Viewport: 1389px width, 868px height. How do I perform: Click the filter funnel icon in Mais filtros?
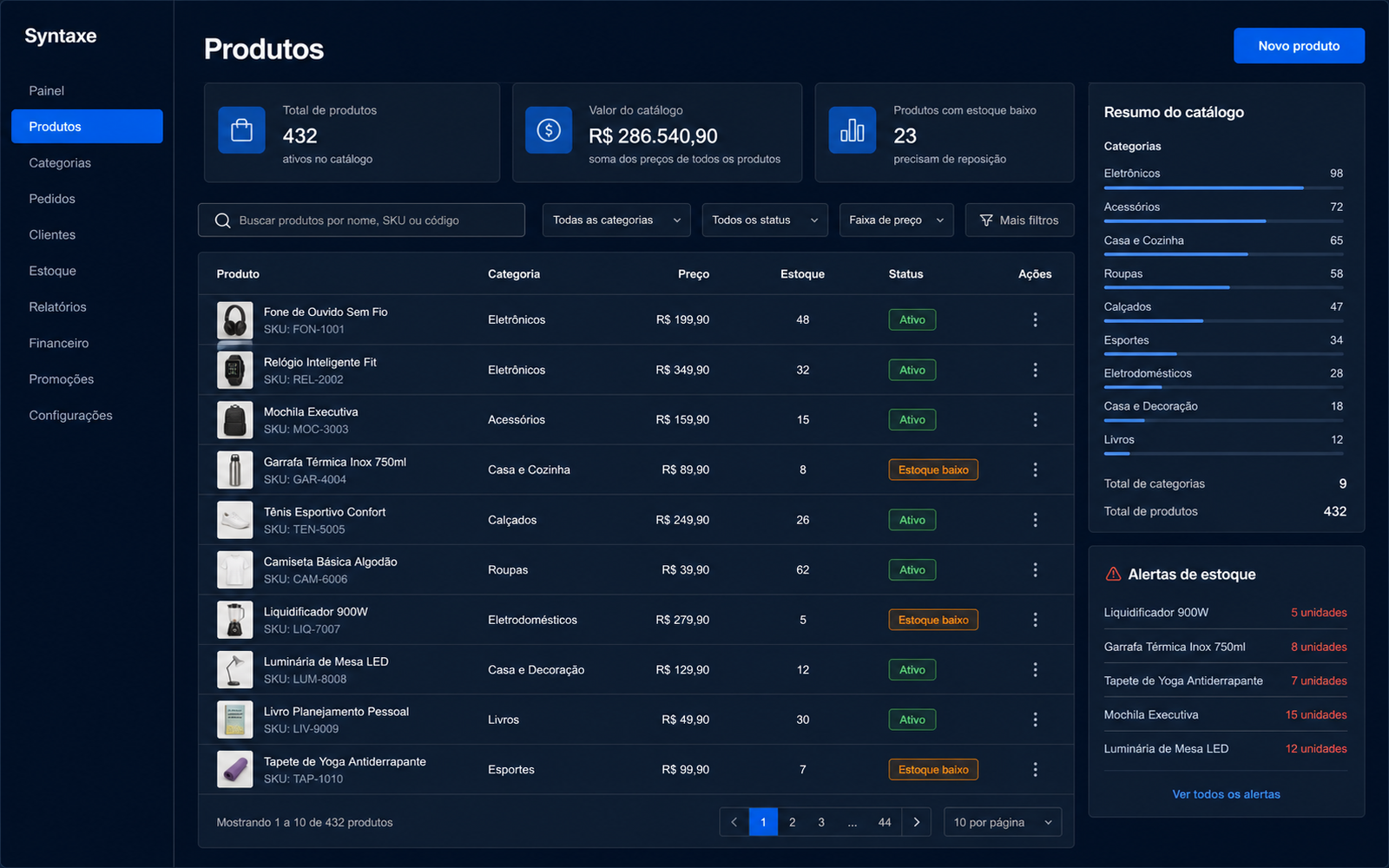pos(986,220)
